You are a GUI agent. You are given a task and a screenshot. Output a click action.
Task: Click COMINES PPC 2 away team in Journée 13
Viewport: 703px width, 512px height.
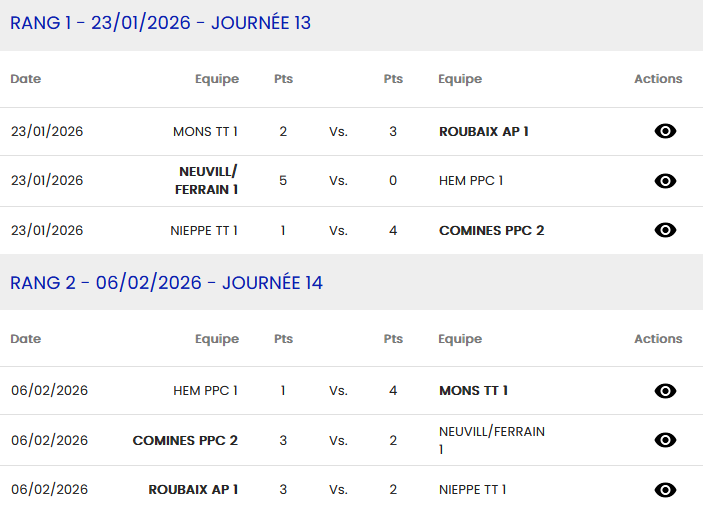pyautogui.click(x=491, y=230)
